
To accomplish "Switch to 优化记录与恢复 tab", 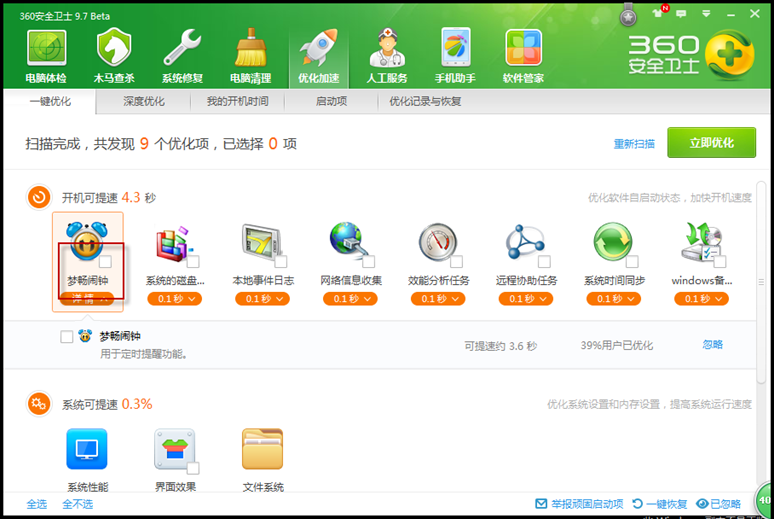I will click(x=425, y=101).
